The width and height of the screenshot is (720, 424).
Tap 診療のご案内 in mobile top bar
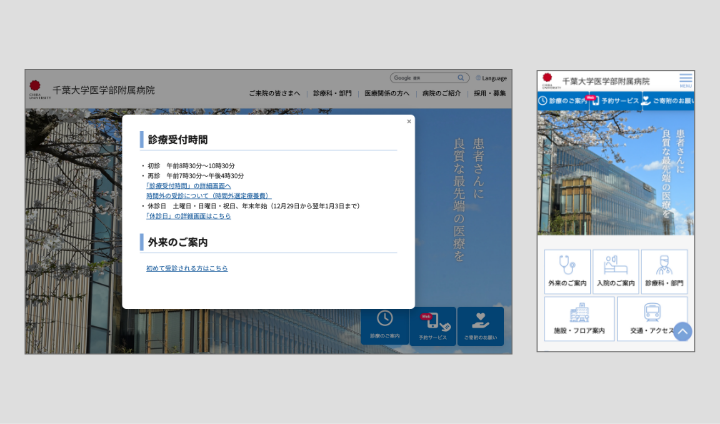coord(562,101)
